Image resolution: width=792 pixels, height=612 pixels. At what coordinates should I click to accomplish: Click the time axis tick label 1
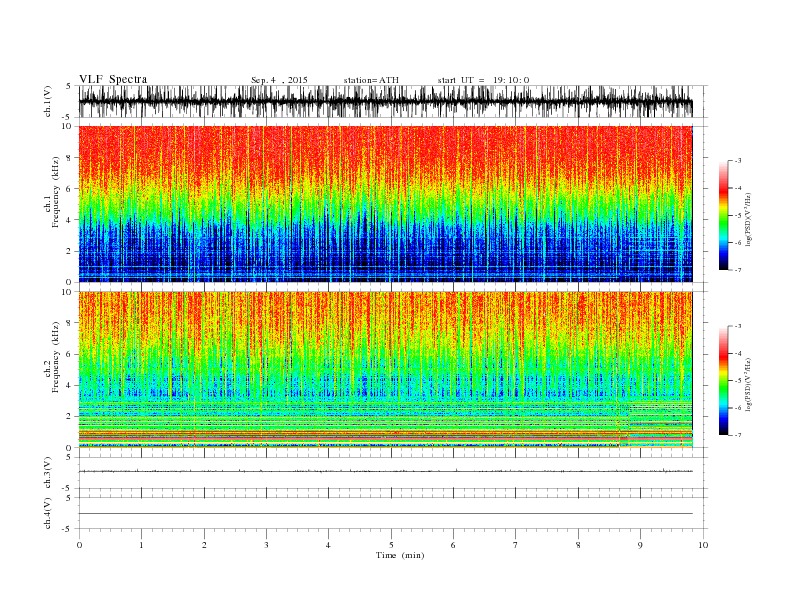coord(142,545)
